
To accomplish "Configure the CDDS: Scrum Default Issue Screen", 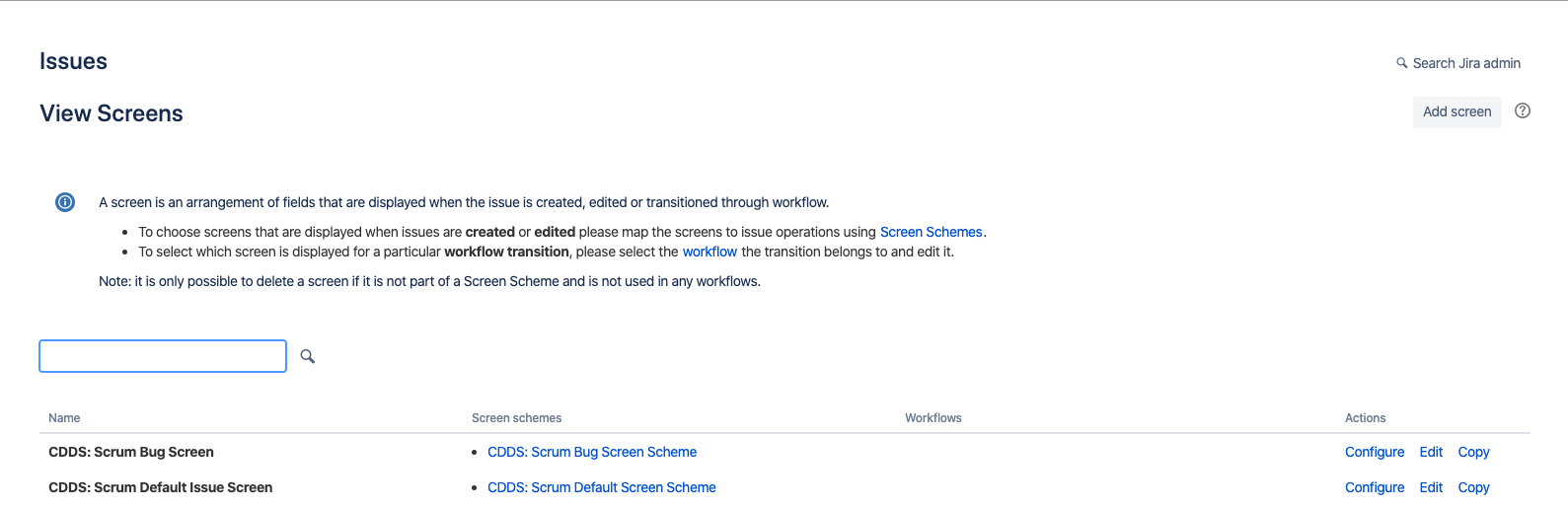I will coord(1375,487).
